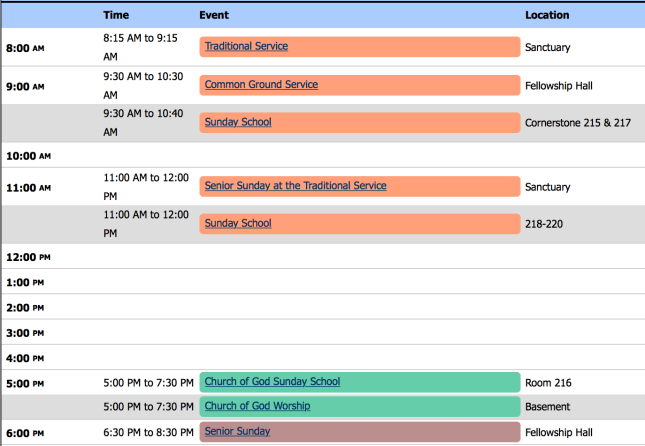Viewport: 645px width, 446px height.
Task: Open the Sunday School event in 218-220
Action: (238, 224)
